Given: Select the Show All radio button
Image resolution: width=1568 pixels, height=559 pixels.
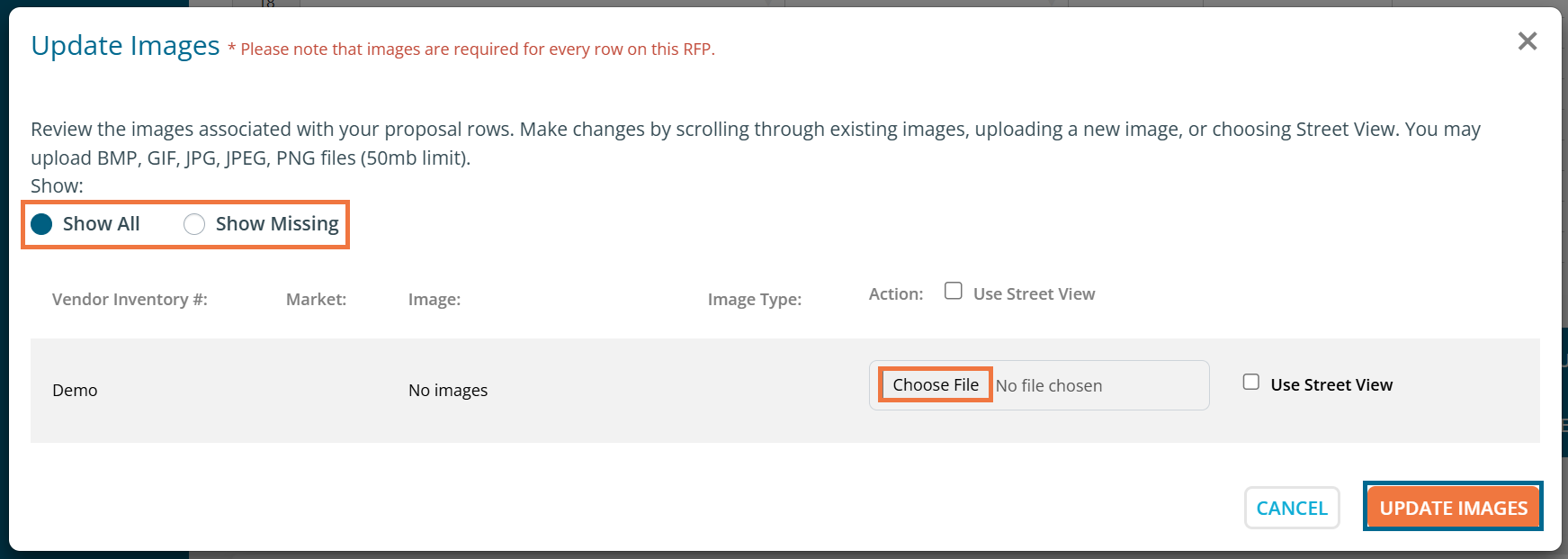Looking at the screenshot, I should (x=42, y=224).
